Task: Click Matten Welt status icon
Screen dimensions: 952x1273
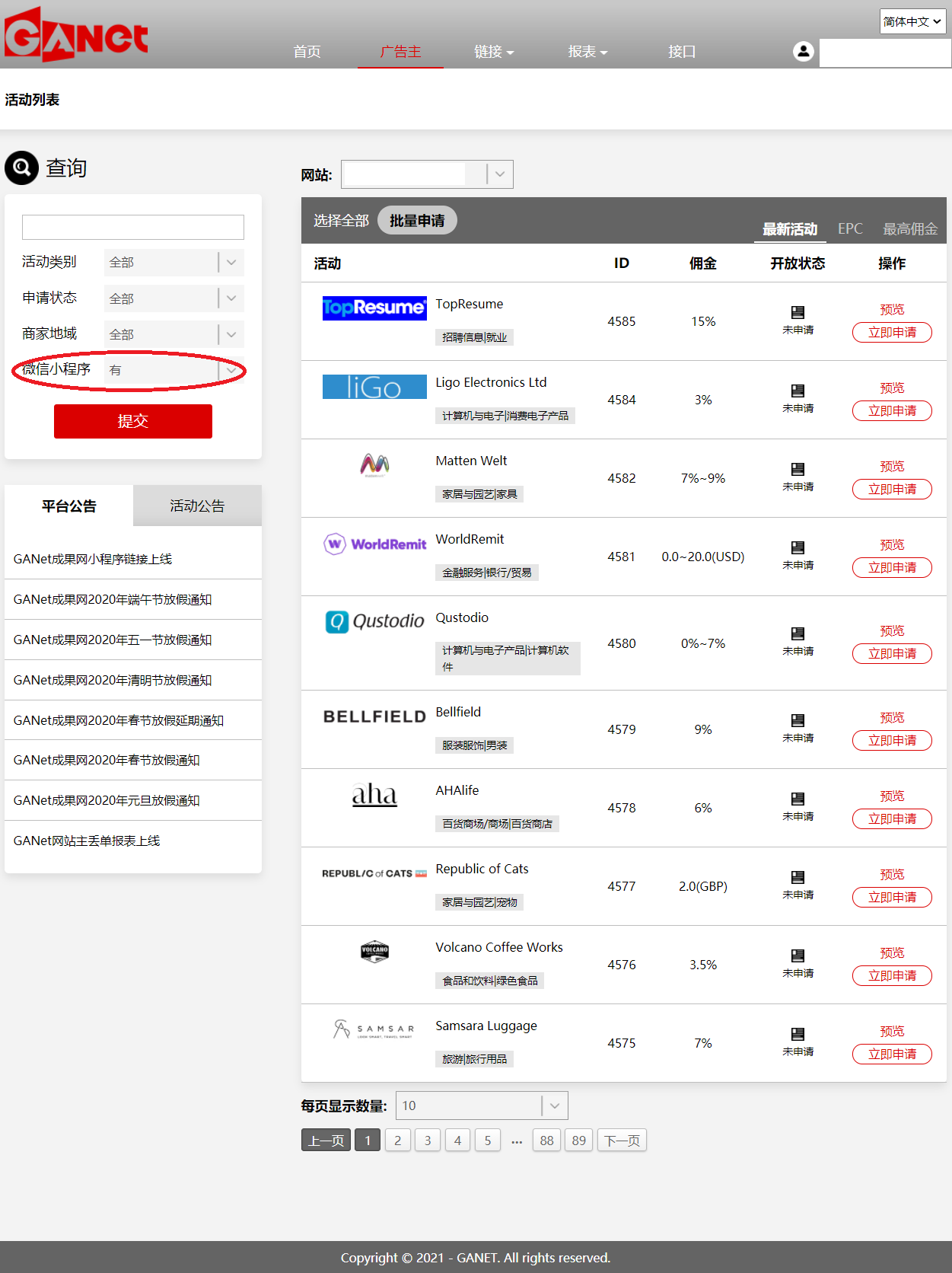Action: pyautogui.click(x=798, y=469)
